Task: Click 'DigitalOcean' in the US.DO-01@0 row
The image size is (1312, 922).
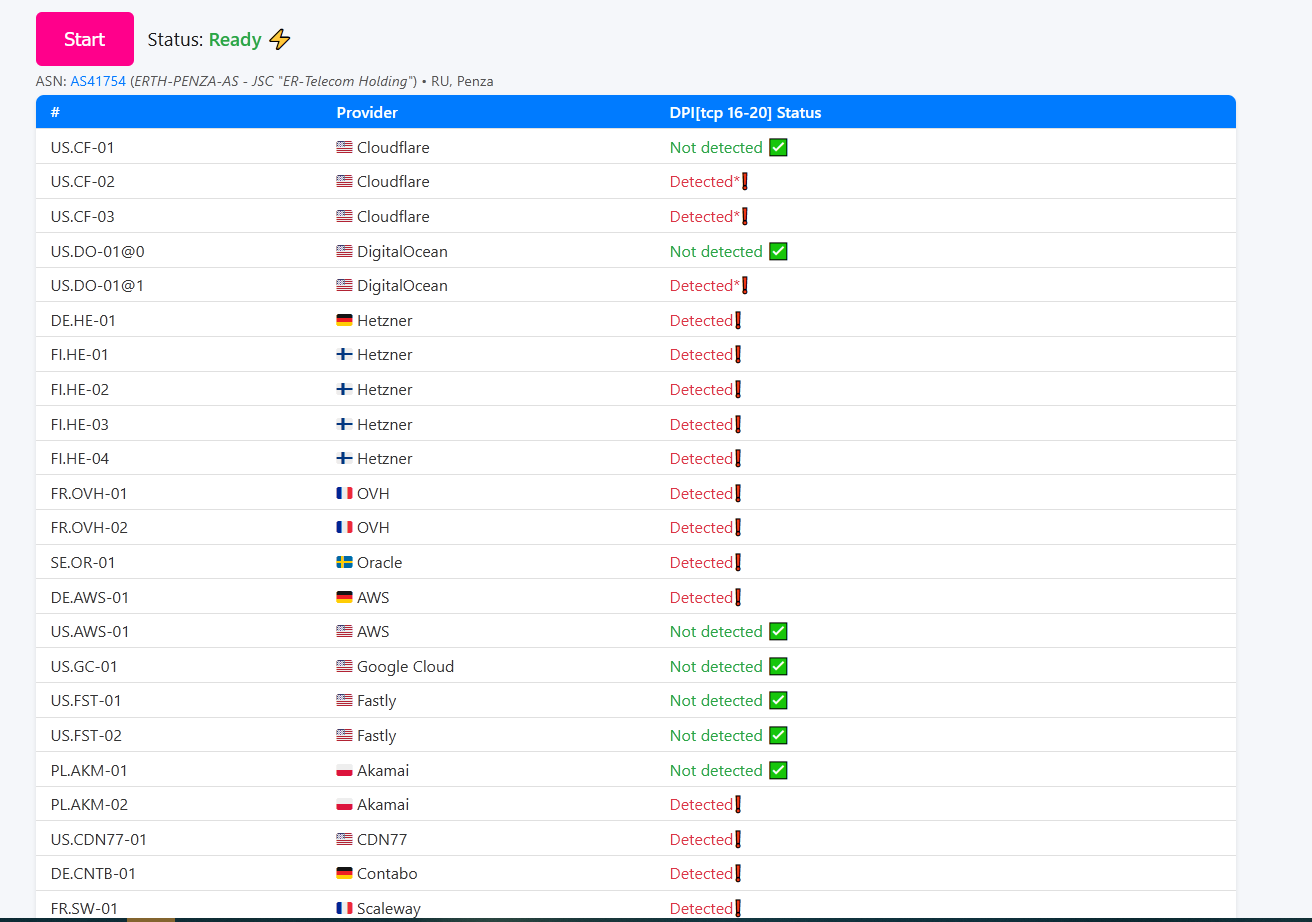Action: coord(402,251)
